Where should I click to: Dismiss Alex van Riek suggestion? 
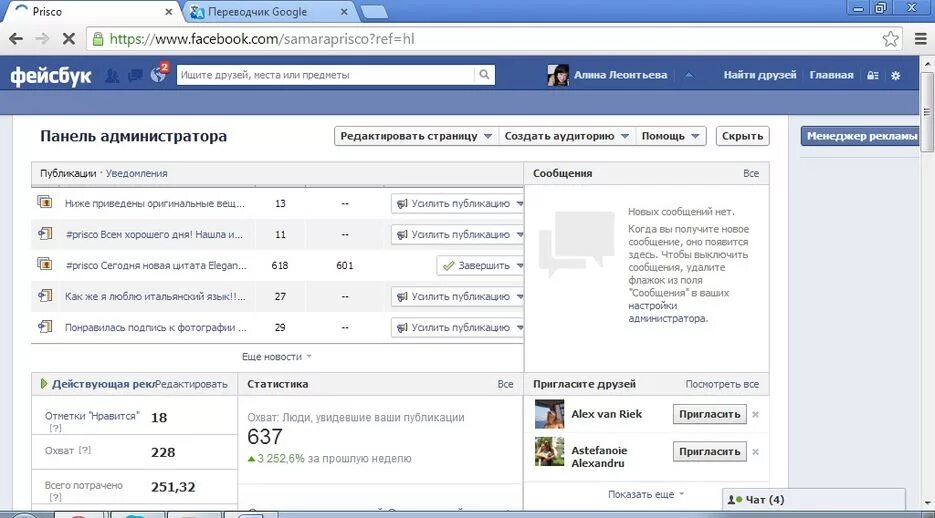pos(756,414)
